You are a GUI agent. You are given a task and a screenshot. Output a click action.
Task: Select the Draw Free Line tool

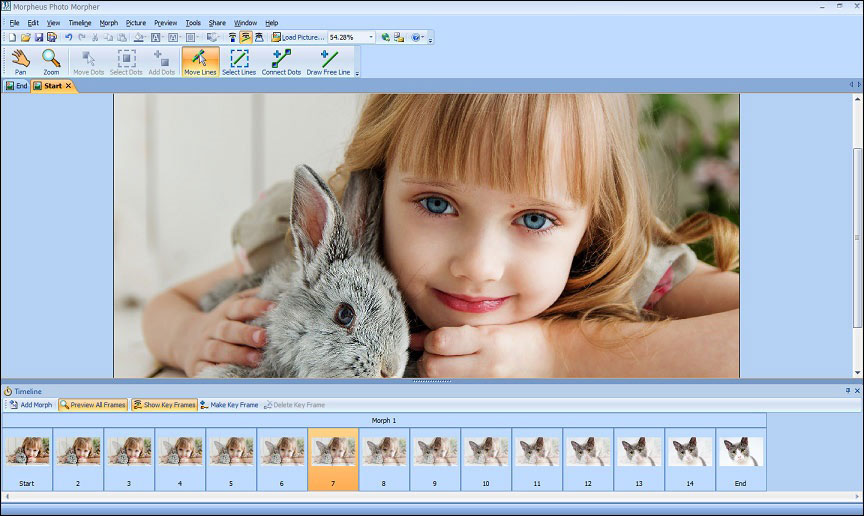click(x=328, y=61)
